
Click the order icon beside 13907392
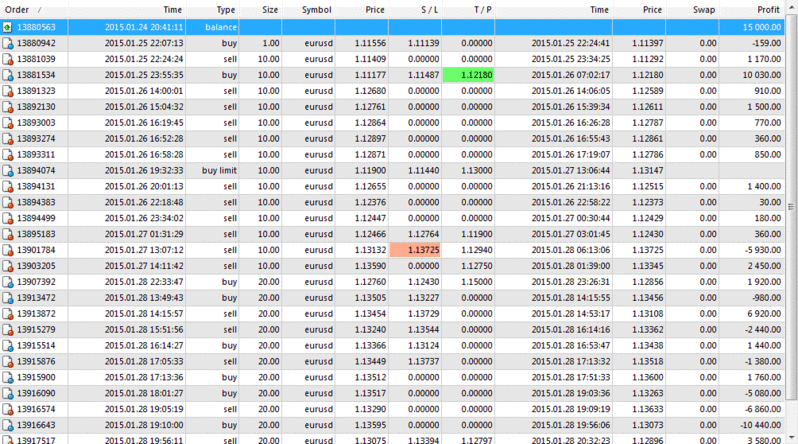coord(8,282)
